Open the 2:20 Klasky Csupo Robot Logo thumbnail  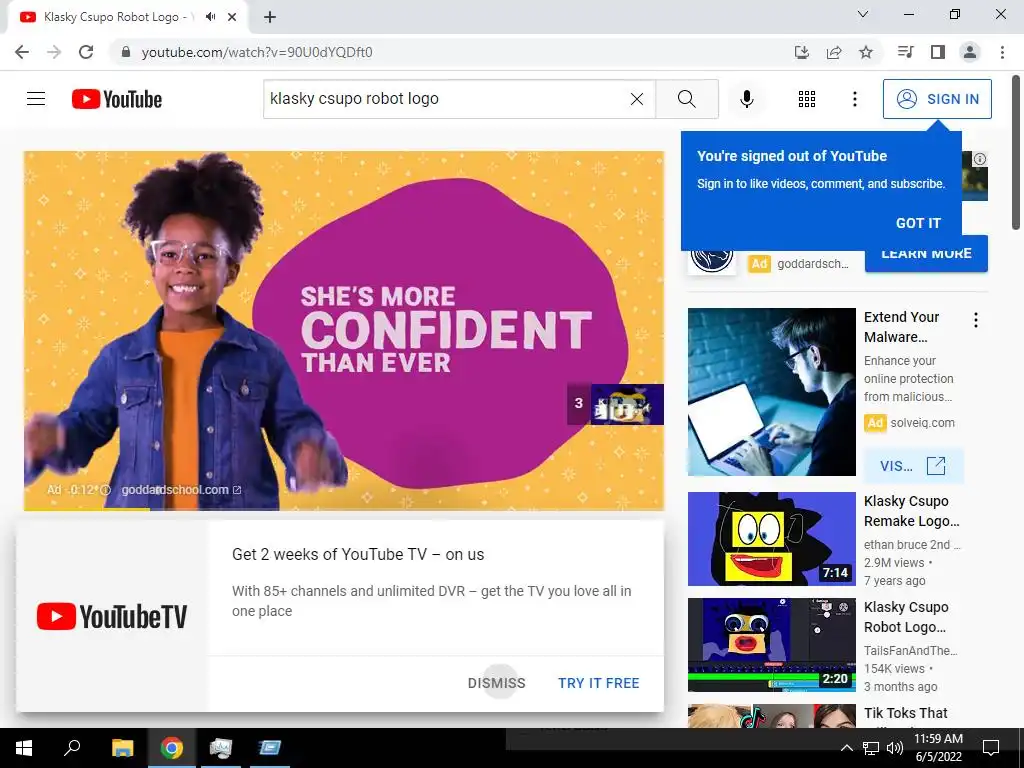[x=771, y=645]
